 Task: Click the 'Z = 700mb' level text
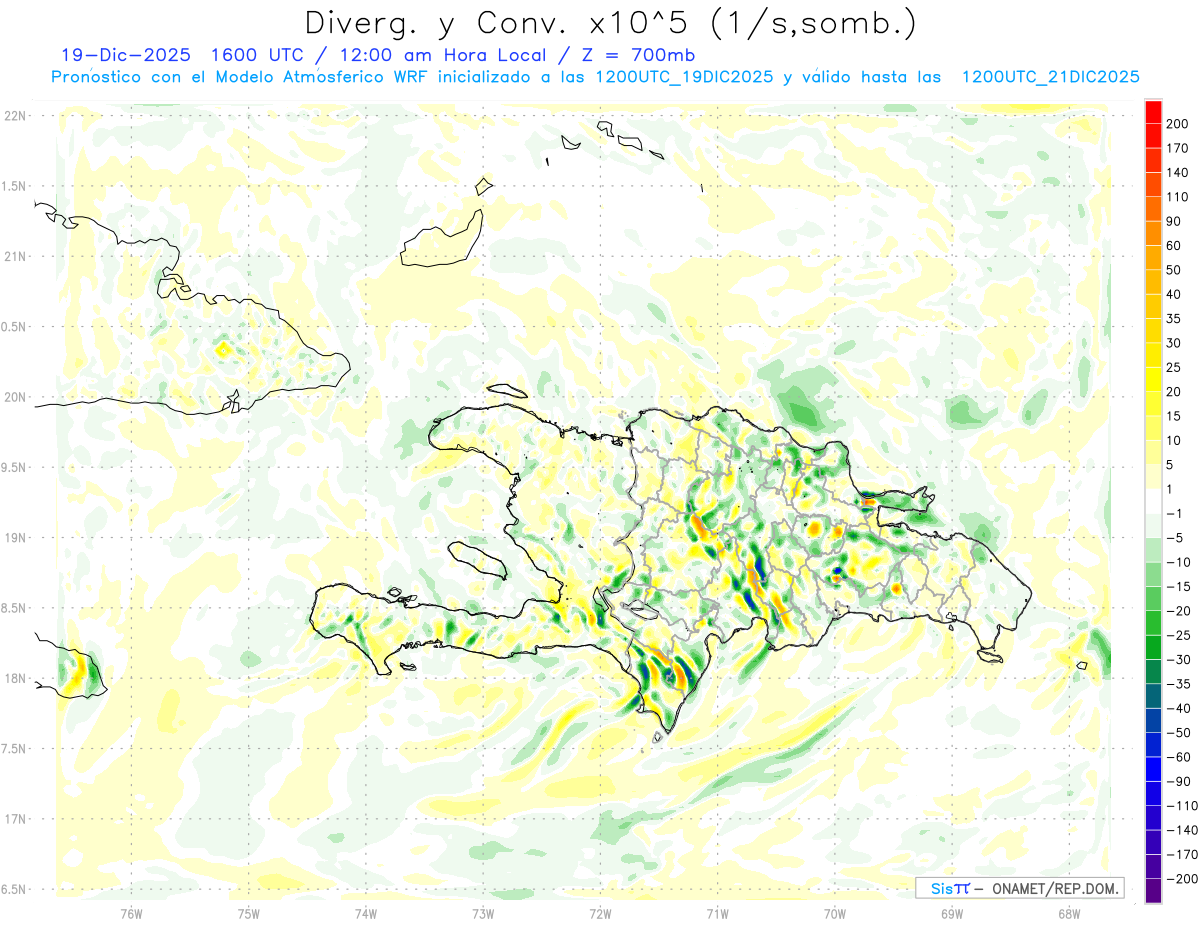click(x=633, y=55)
